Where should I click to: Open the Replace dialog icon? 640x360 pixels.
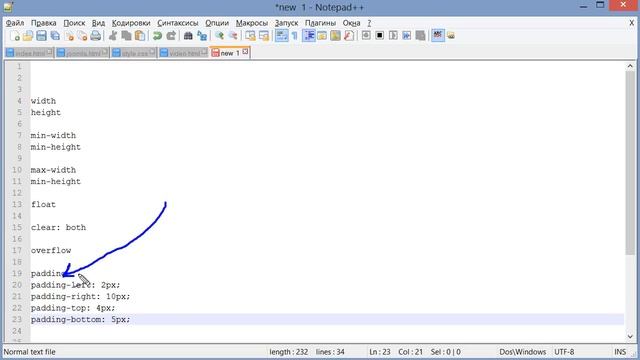click(x=202, y=36)
